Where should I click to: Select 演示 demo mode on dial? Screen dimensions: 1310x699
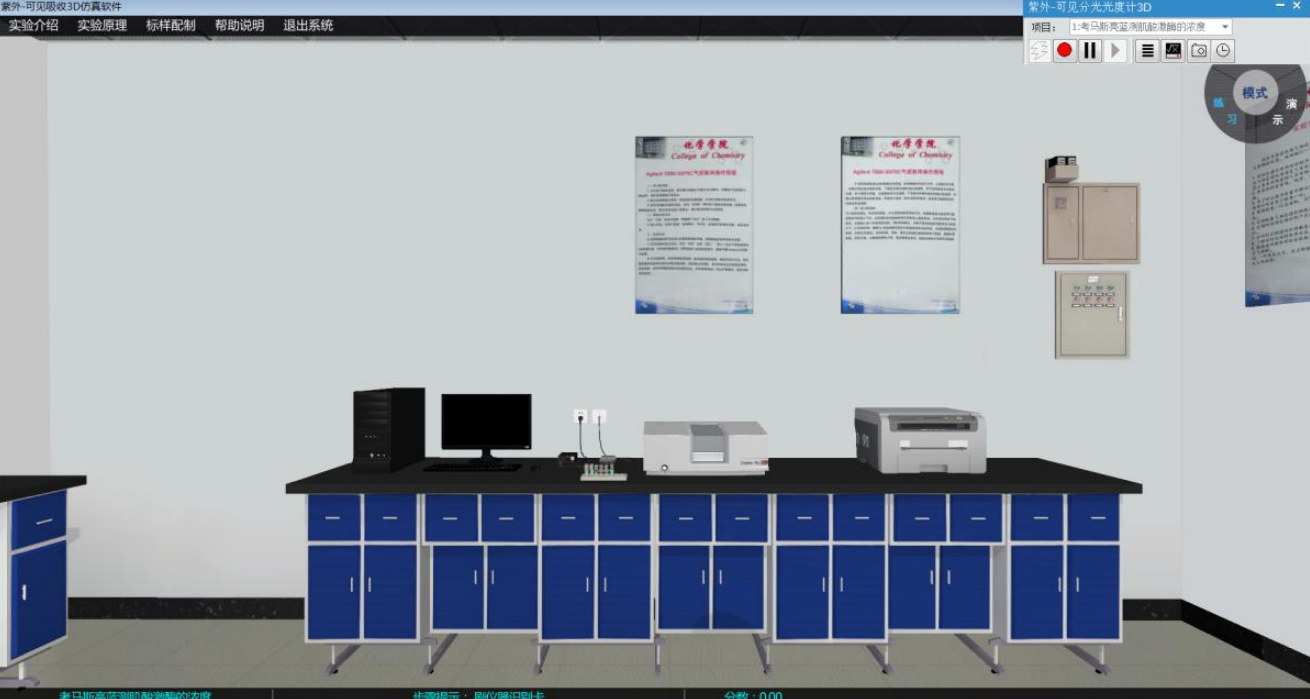[x=1284, y=111]
